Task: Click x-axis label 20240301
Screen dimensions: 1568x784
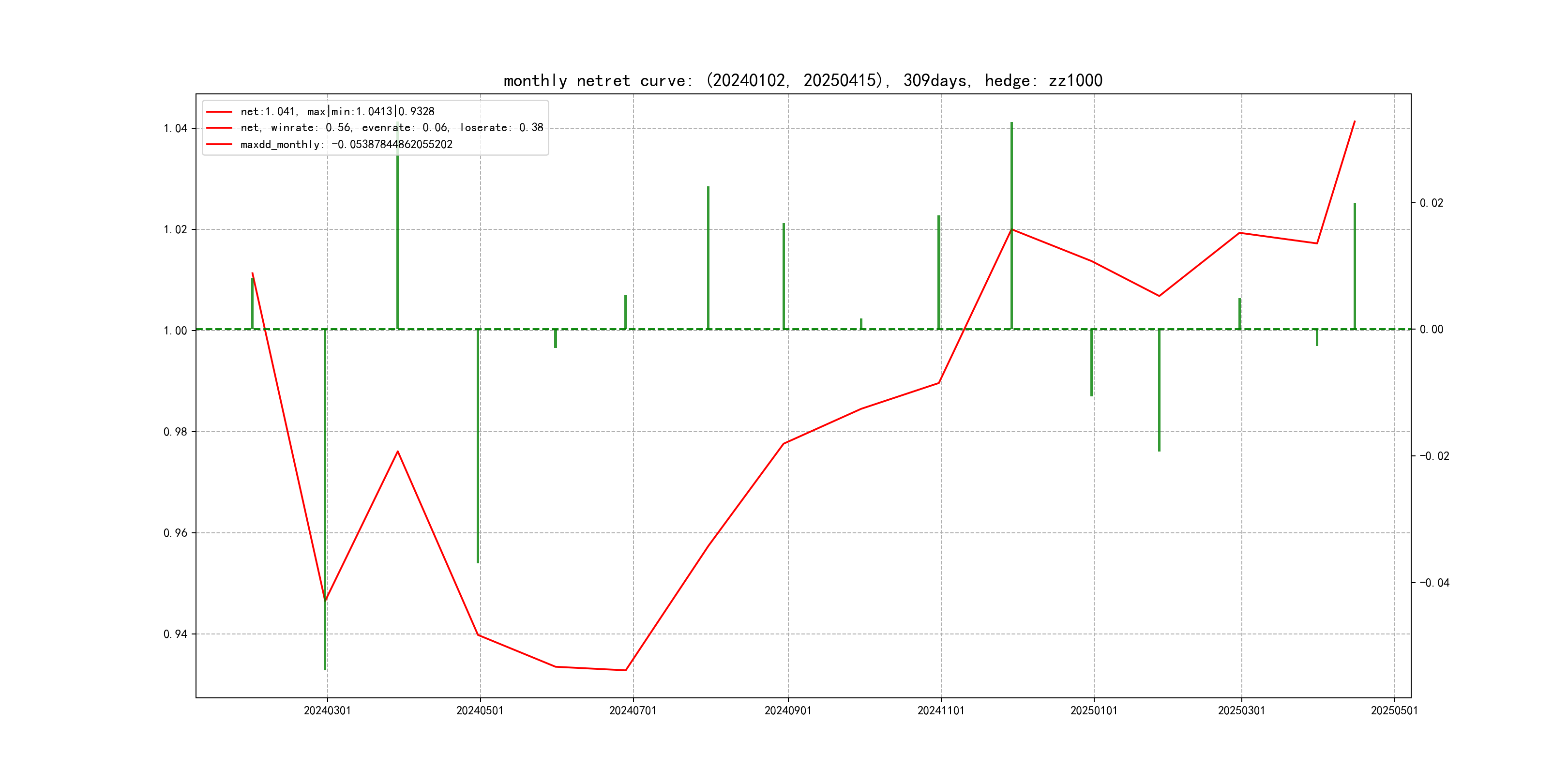Action: pos(327,711)
